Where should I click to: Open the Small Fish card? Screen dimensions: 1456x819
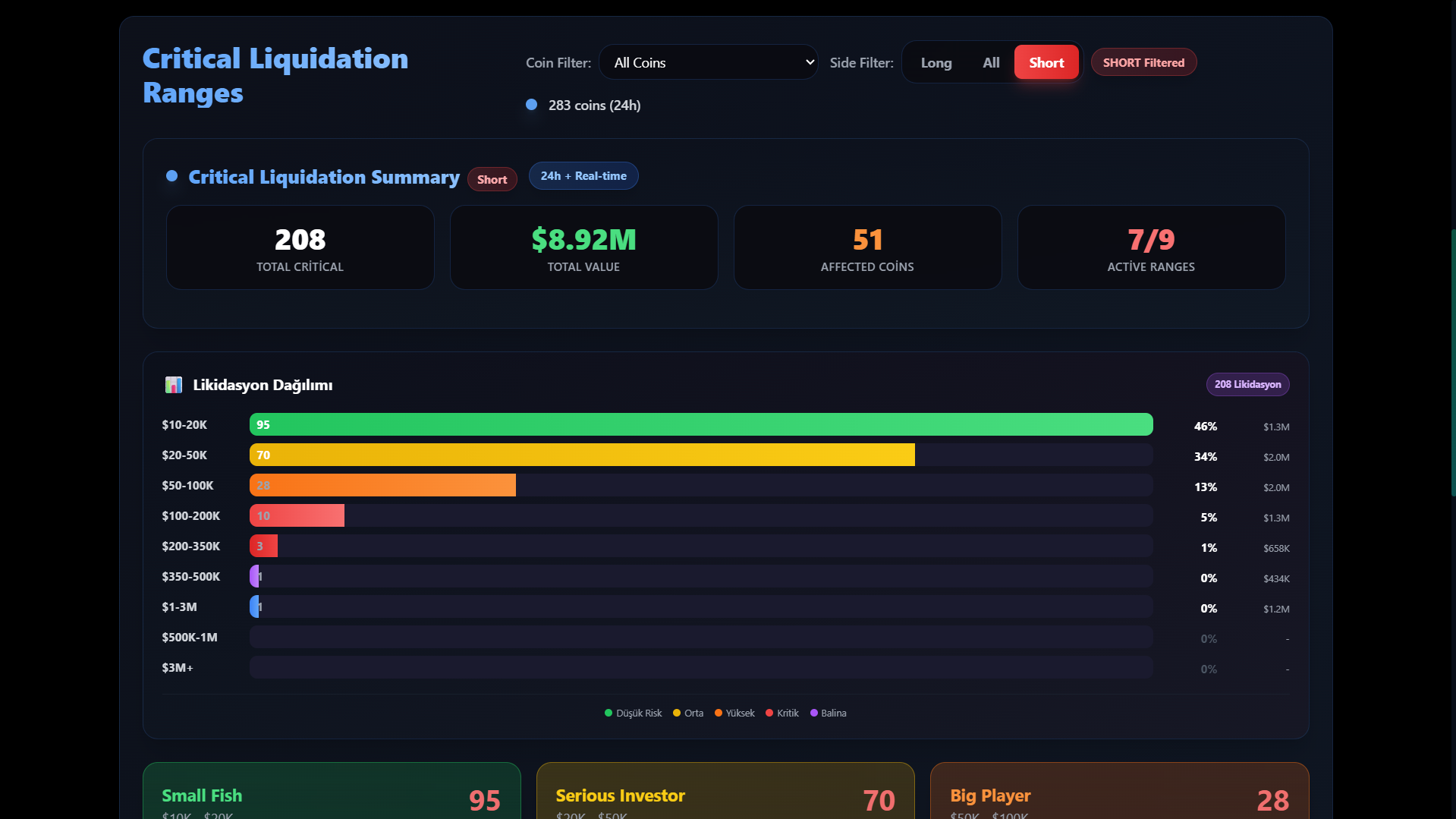coord(332,793)
